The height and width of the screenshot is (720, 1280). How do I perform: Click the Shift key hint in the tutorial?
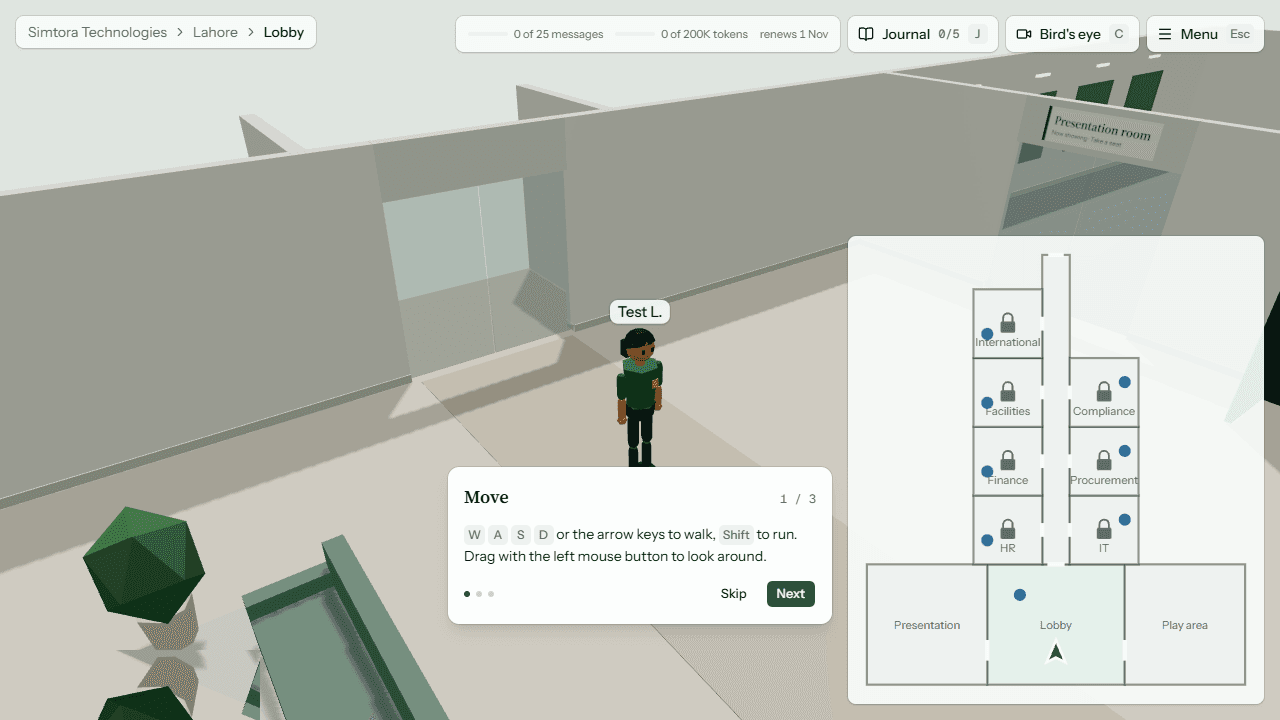(736, 535)
